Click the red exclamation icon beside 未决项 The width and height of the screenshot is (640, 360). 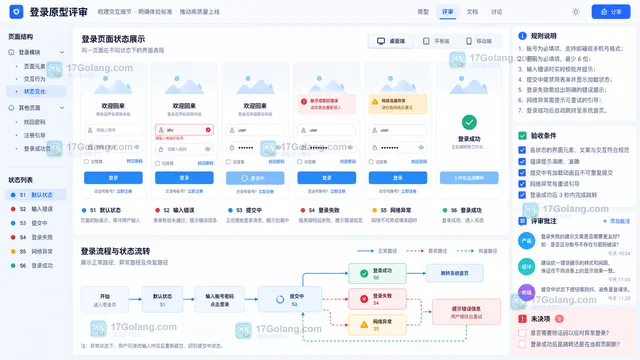(x=522, y=319)
